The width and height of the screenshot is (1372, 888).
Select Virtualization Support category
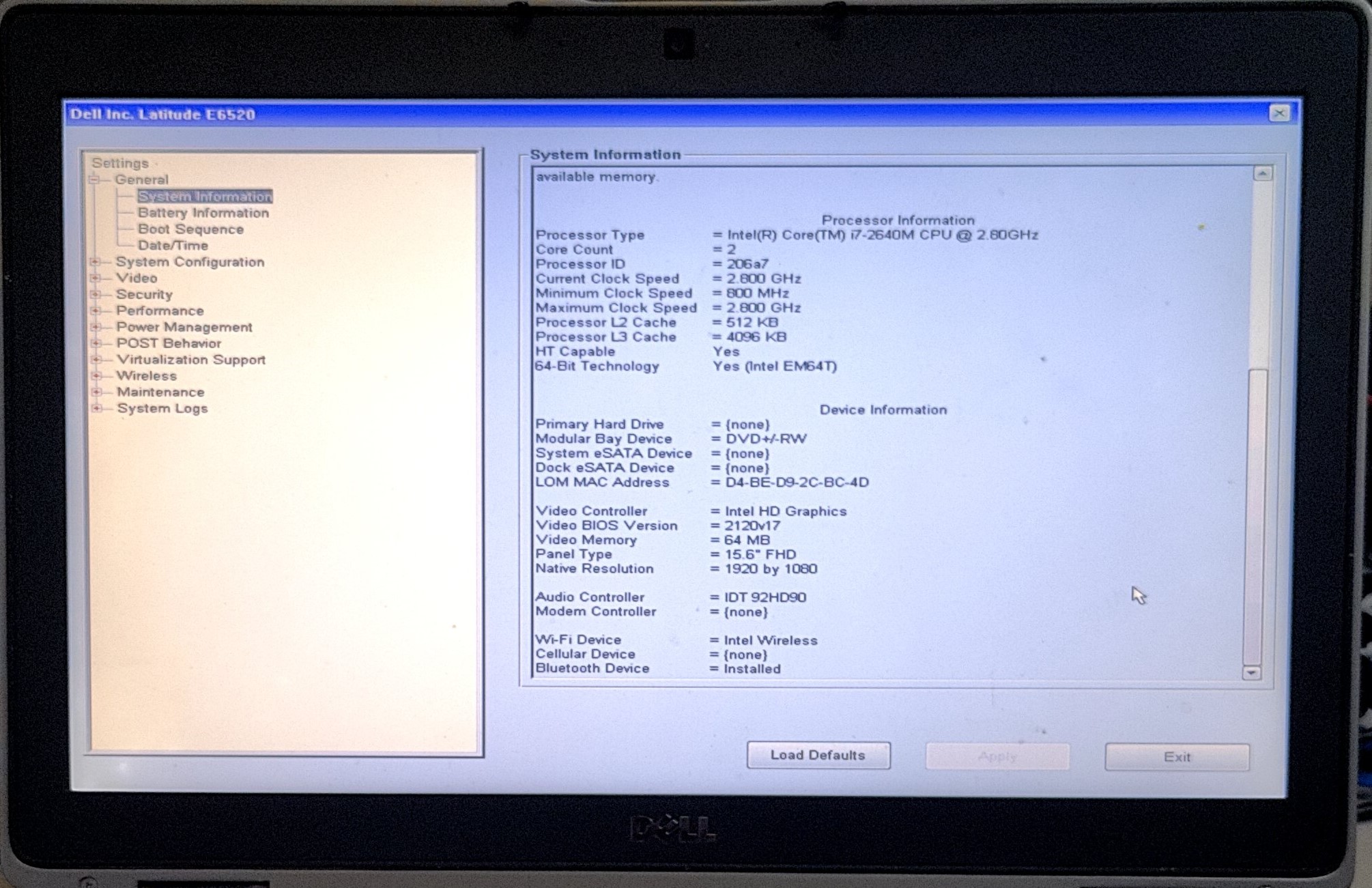(191, 360)
